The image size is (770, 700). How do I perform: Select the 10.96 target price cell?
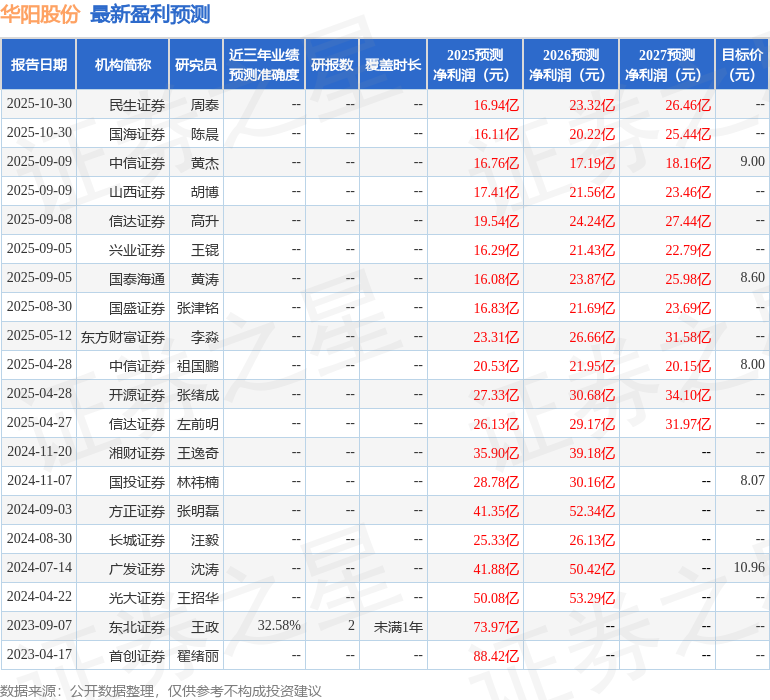pos(748,568)
